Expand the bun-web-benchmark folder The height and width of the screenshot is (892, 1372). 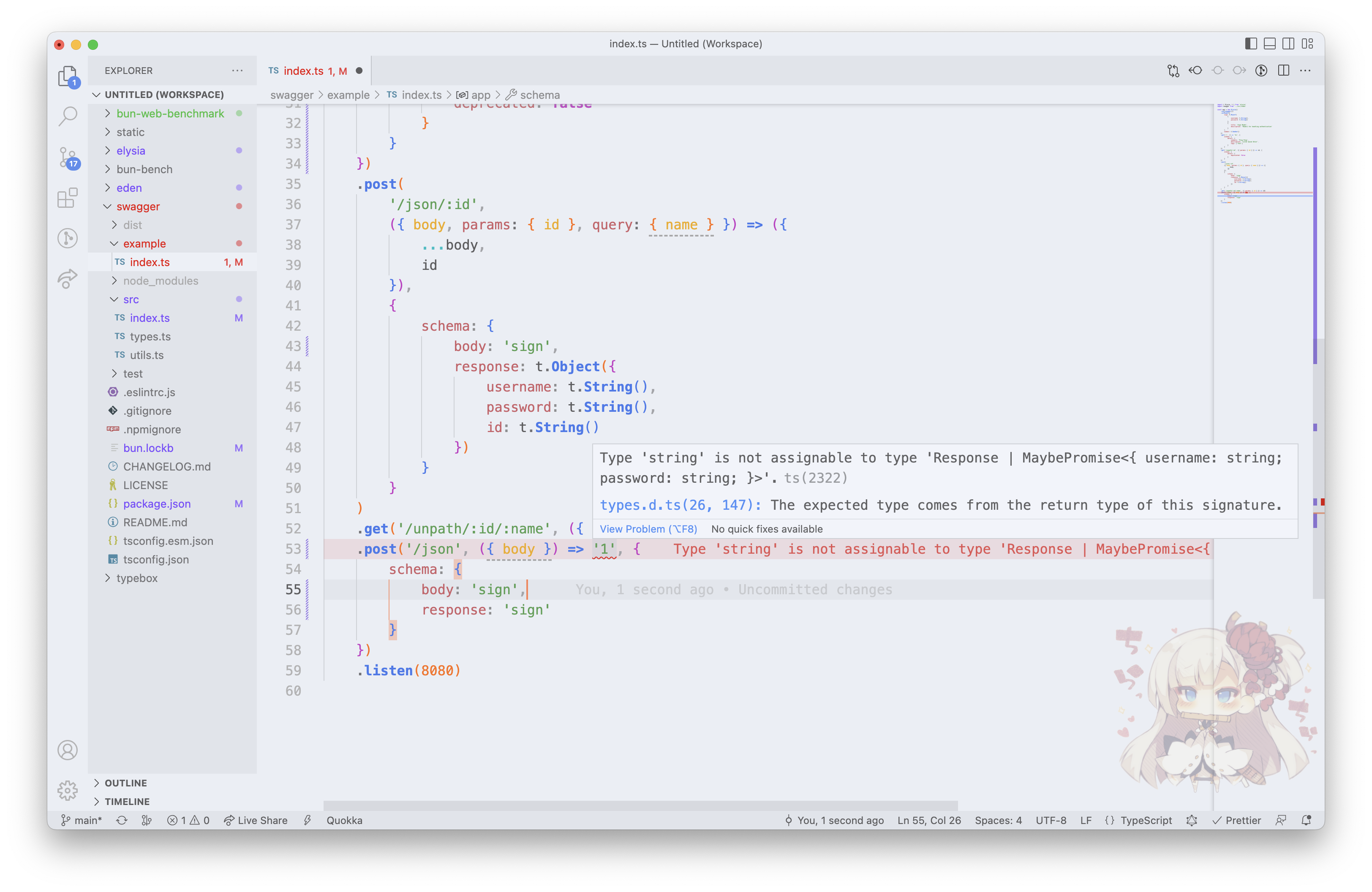pos(172,114)
